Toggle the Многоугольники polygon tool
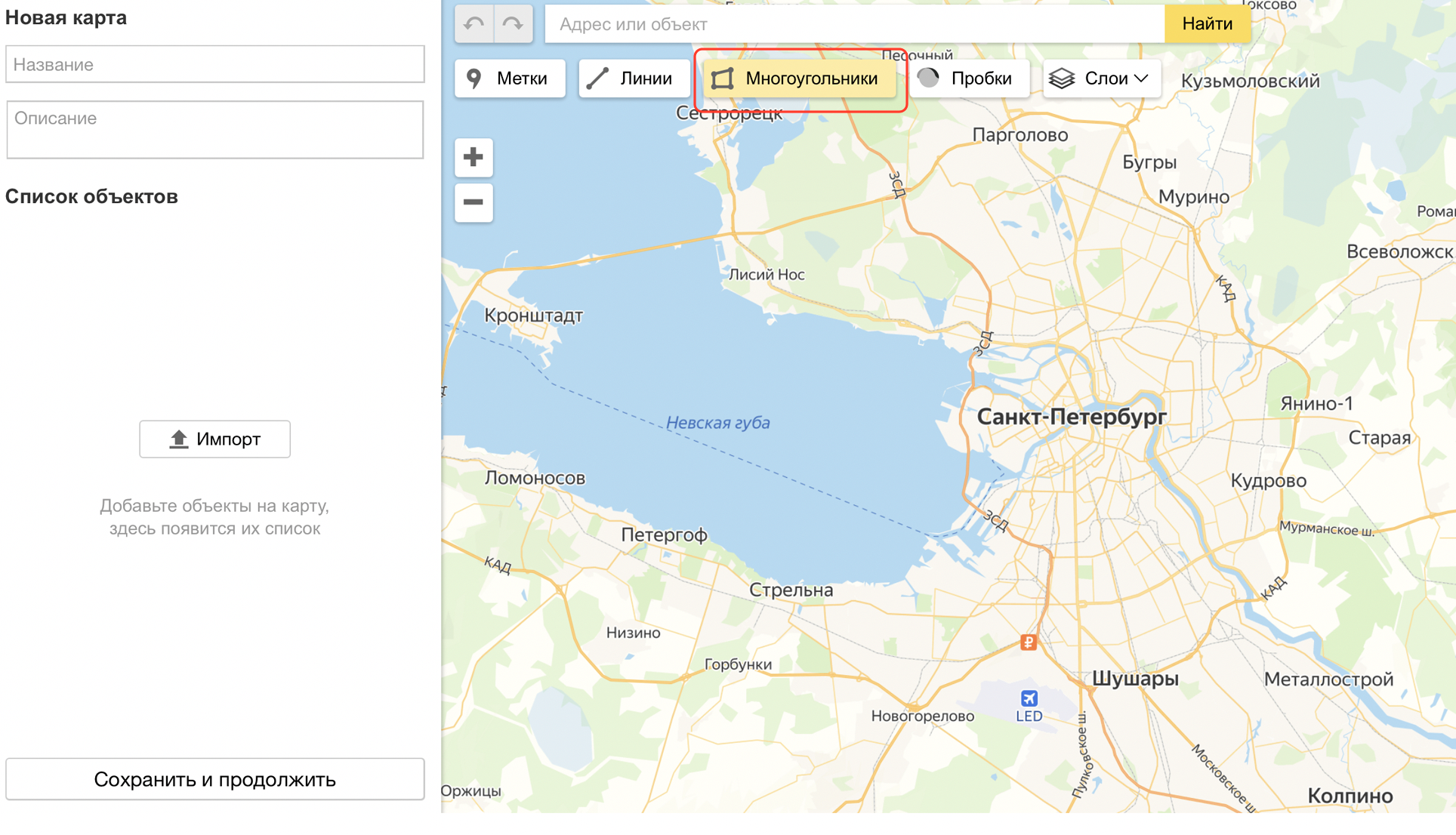Viewport: 1456px width, 835px height. (x=799, y=79)
